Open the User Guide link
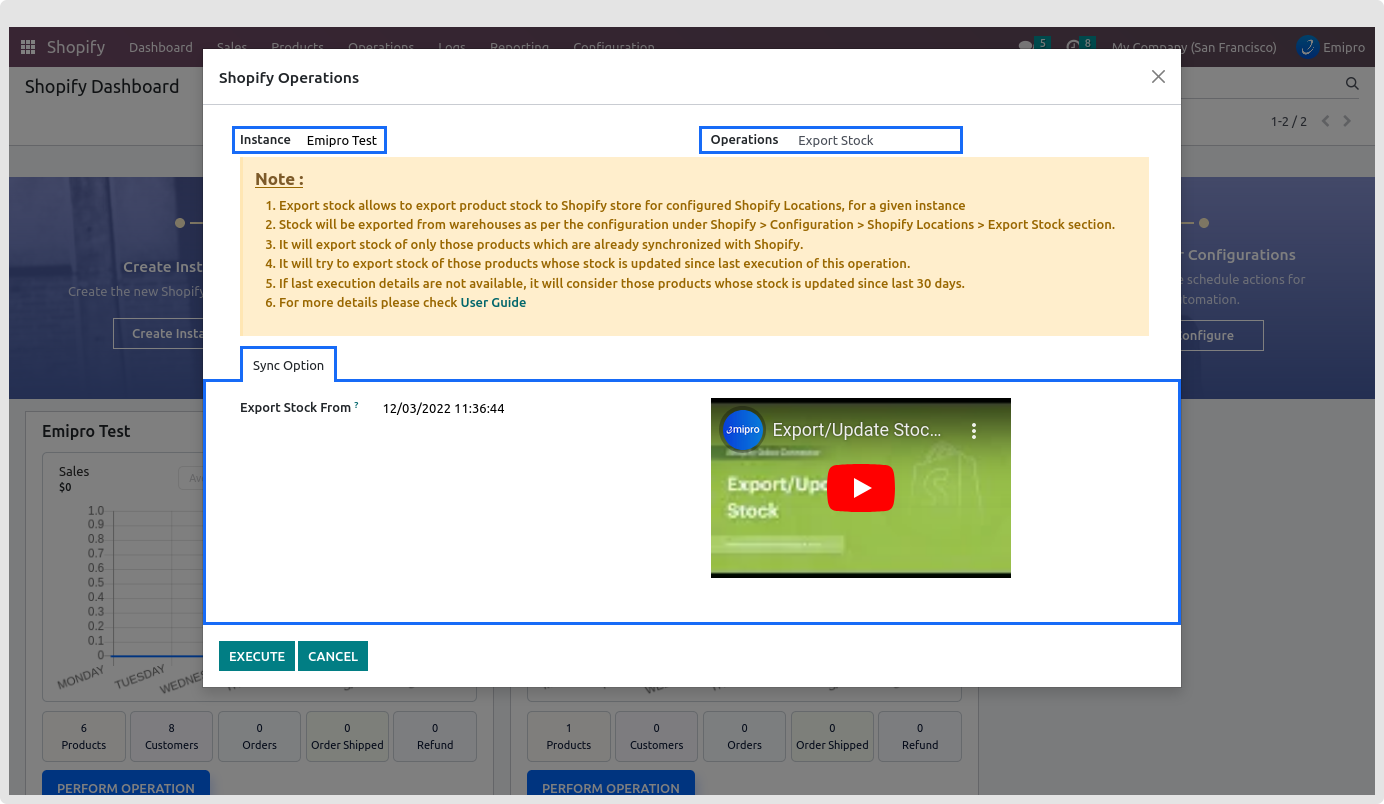This screenshot has height=804, width=1384. [x=493, y=302]
